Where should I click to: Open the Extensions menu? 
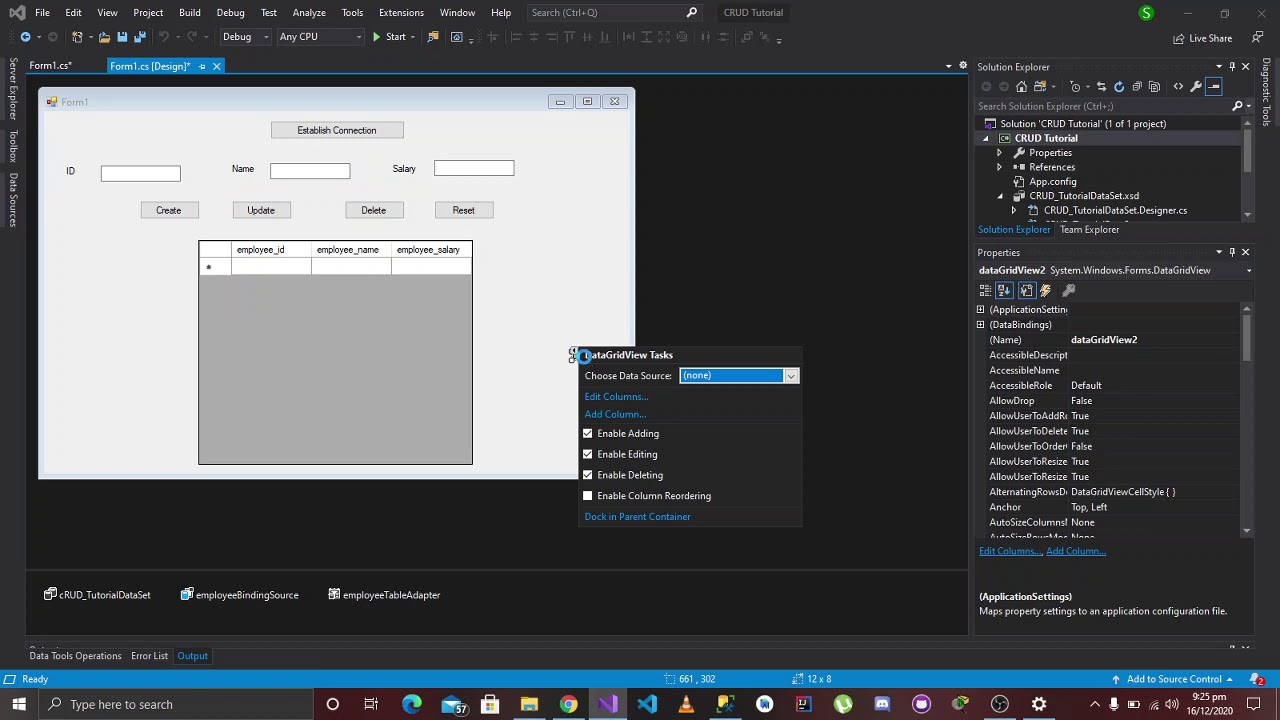point(401,12)
